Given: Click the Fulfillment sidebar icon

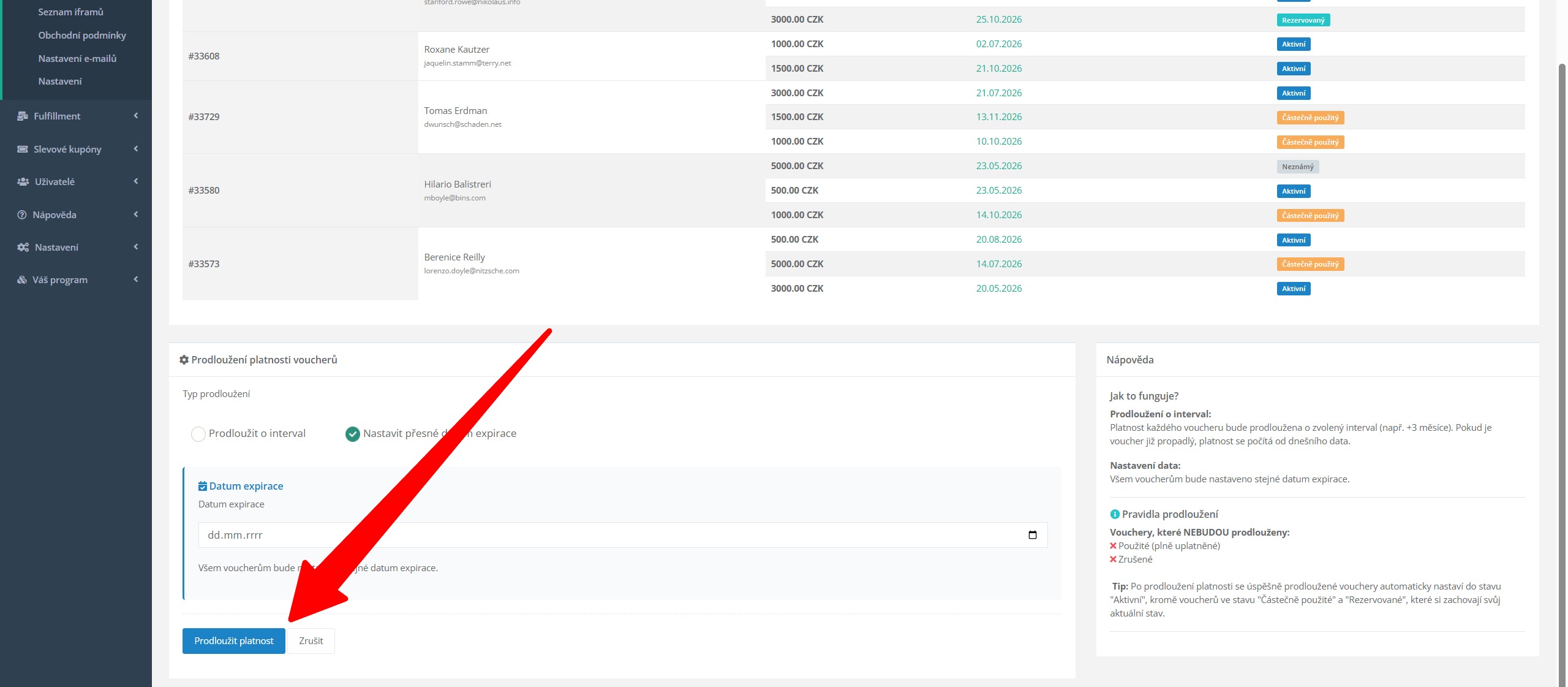Looking at the screenshot, I should (23, 116).
